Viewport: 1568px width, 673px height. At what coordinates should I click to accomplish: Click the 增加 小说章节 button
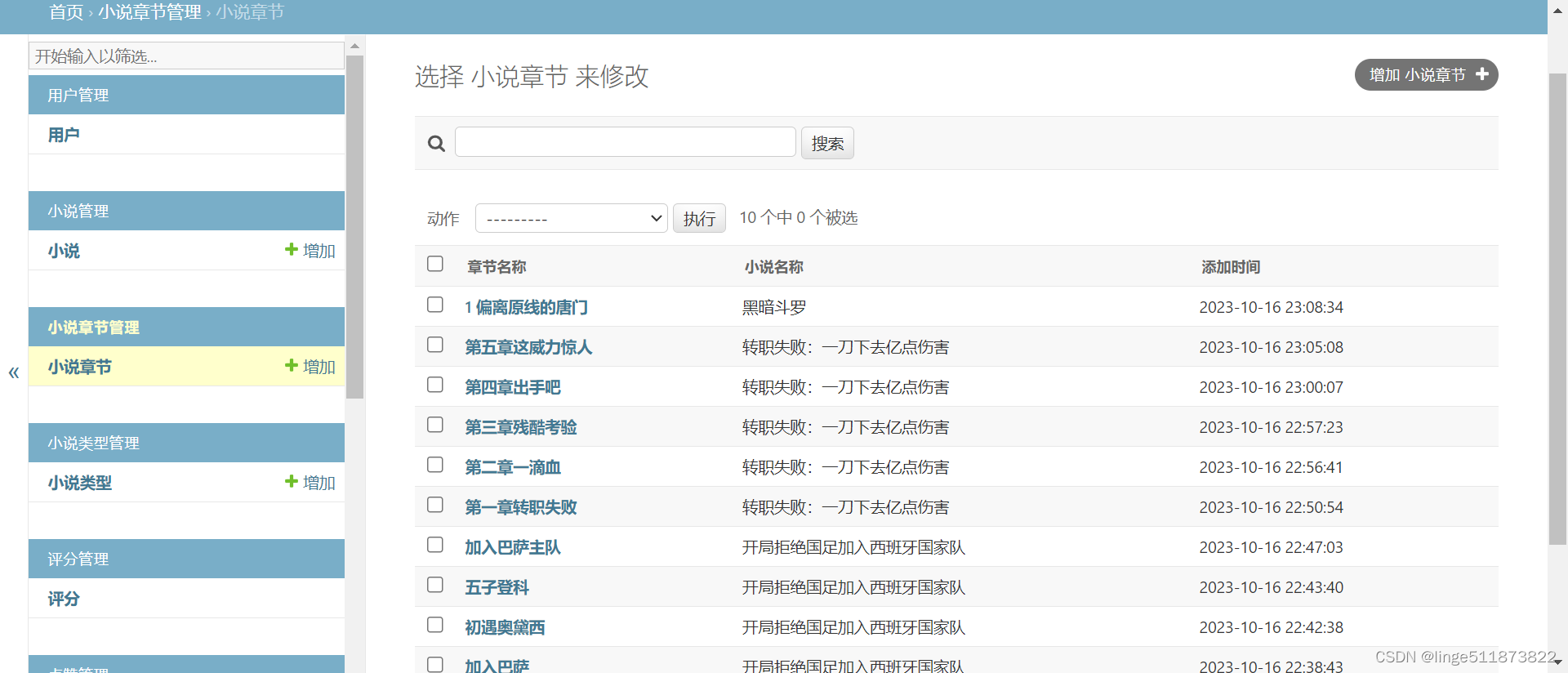coord(1426,75)
